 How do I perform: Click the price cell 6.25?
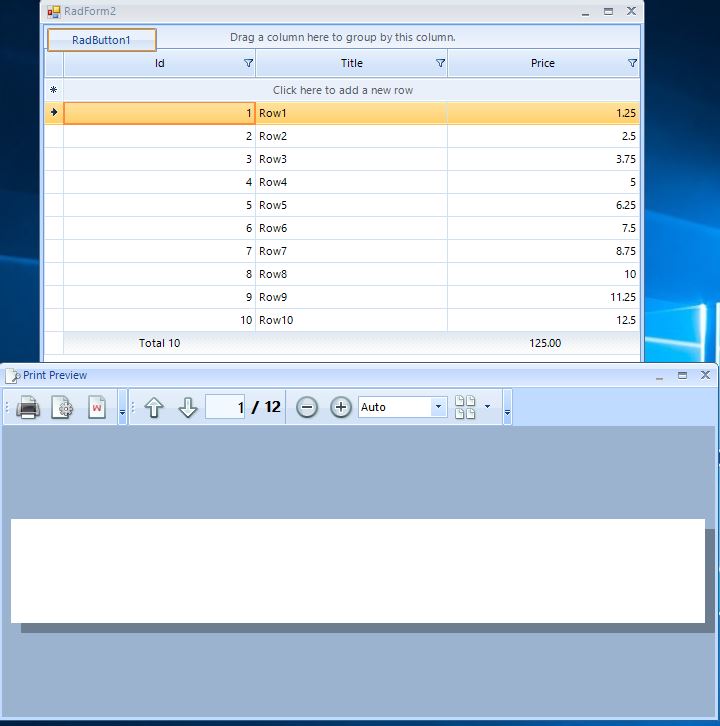pos(544,205)
